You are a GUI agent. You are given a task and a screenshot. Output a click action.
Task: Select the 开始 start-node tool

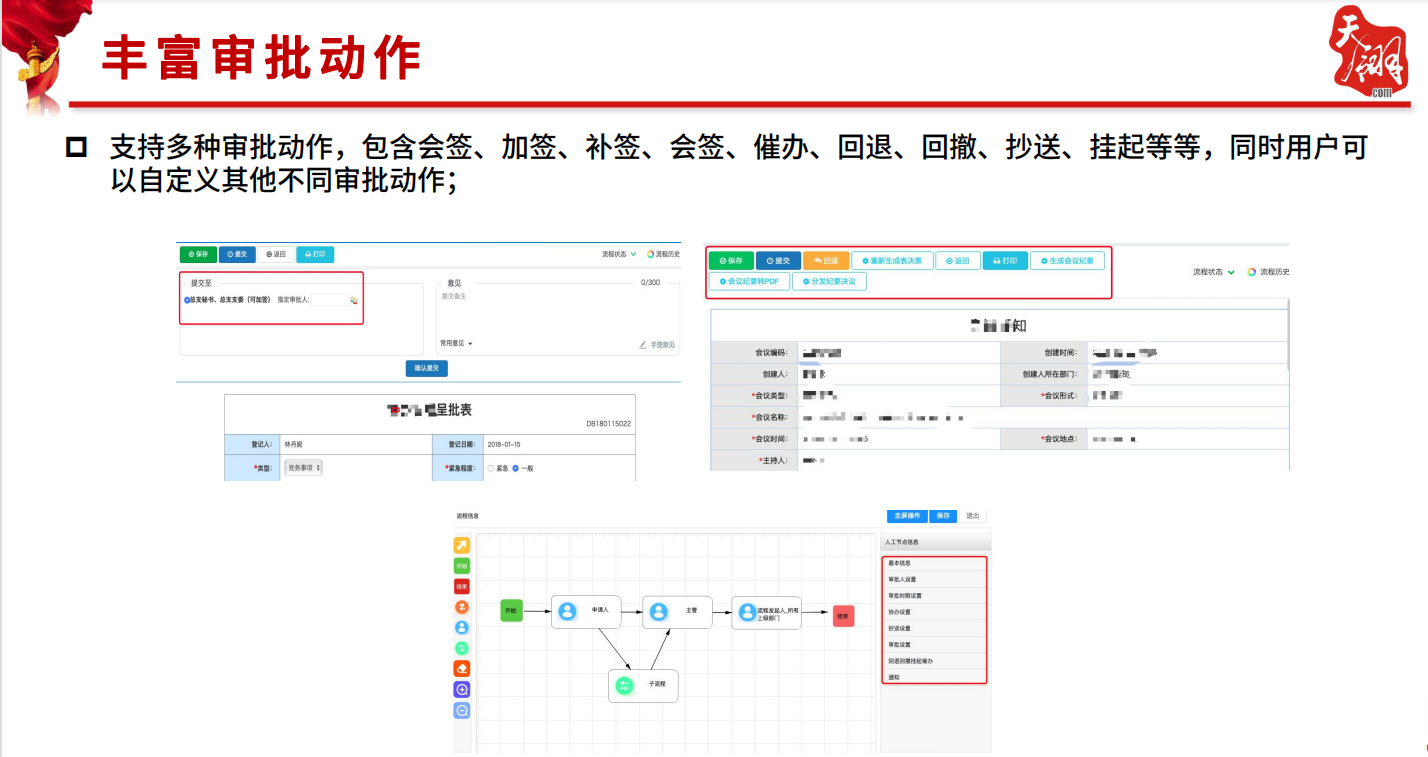pos(463,565)
